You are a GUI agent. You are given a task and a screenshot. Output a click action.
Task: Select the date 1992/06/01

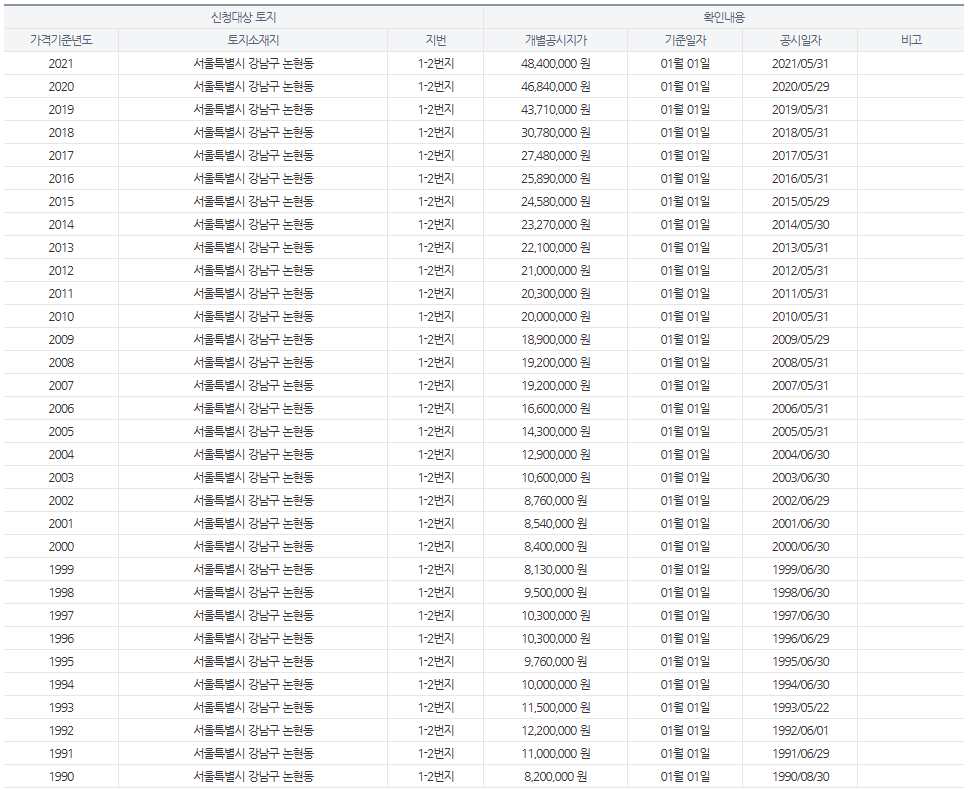800,730
